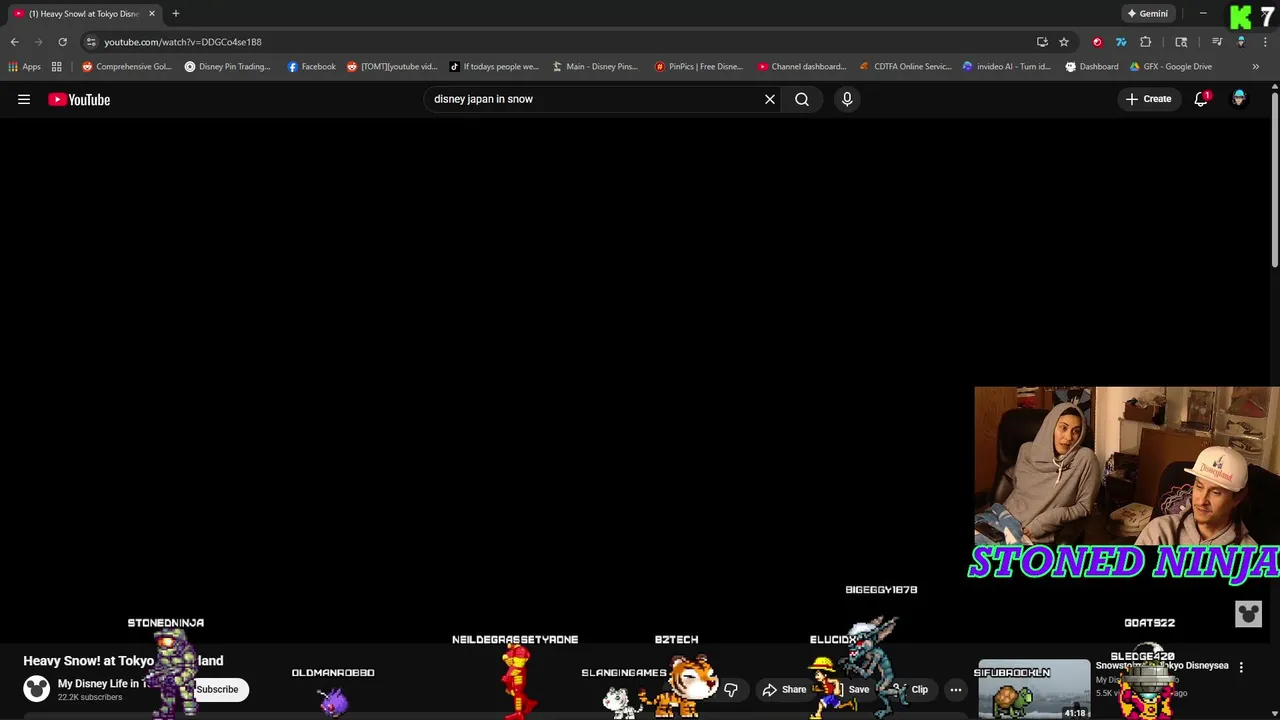Image resolution: width=1280 pixels, height=720 pixels.
Task: Open the invideo AI bookmark
Action: tap(1007, 67)
